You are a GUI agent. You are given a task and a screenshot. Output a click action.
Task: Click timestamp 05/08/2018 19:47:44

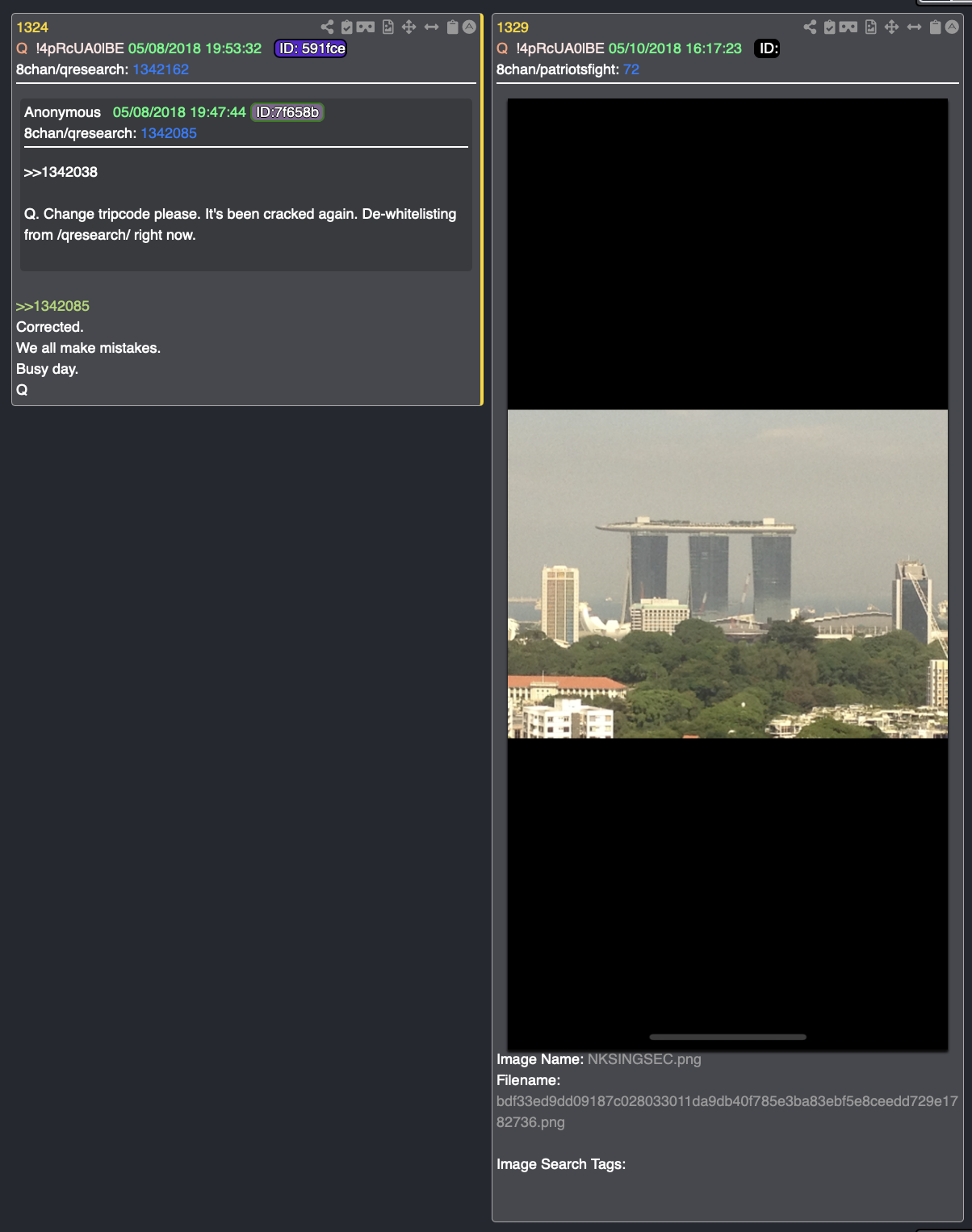179,112
